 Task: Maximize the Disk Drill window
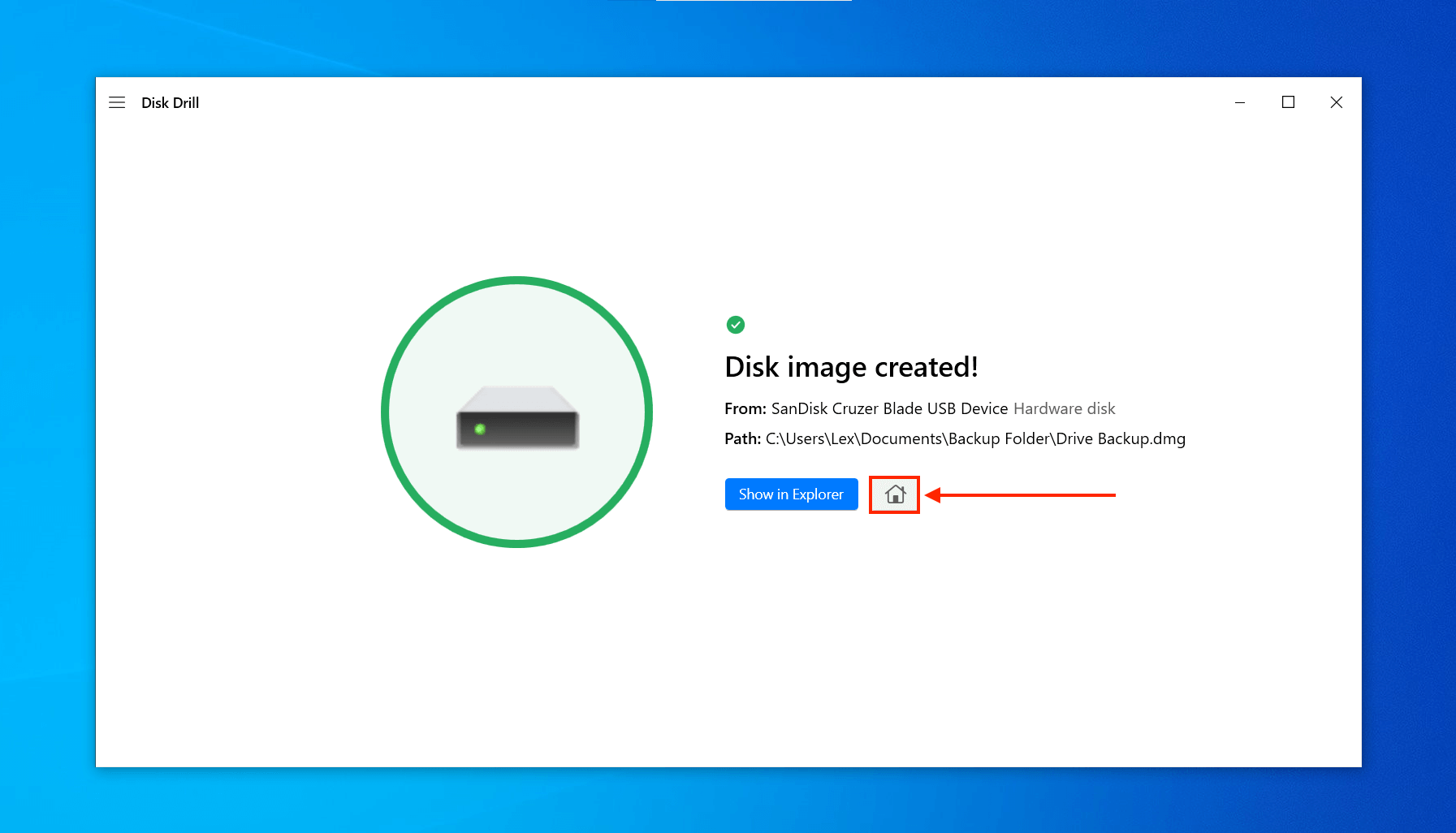click(x=1288, y=102)
